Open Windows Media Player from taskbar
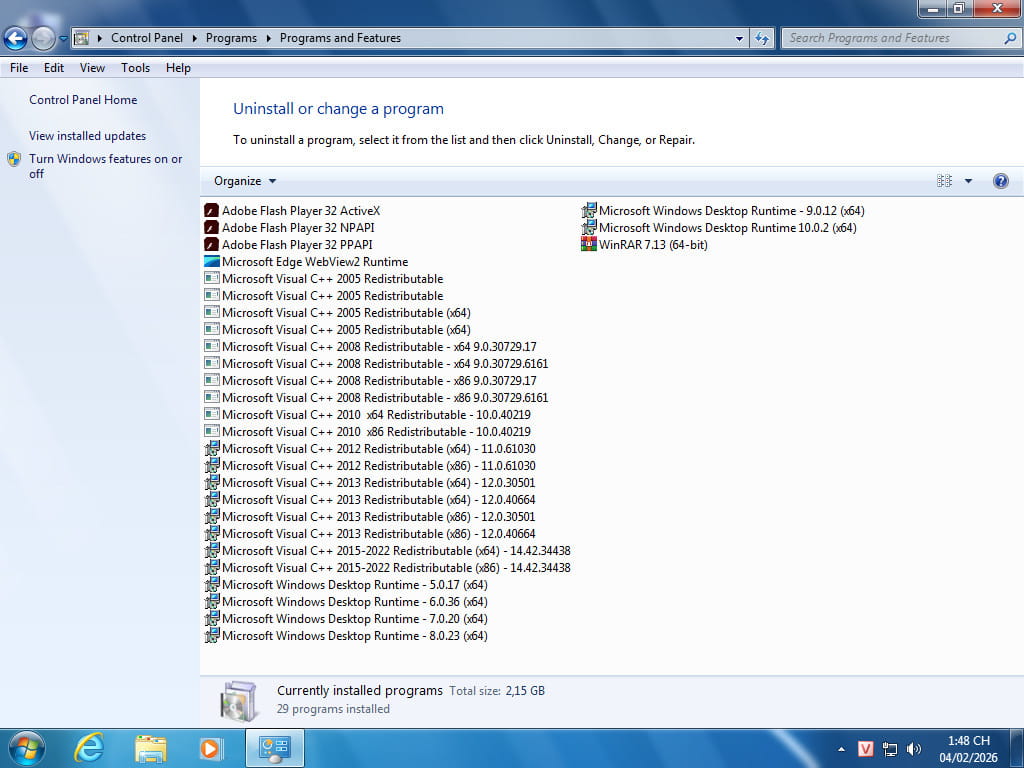 (210, 748)
